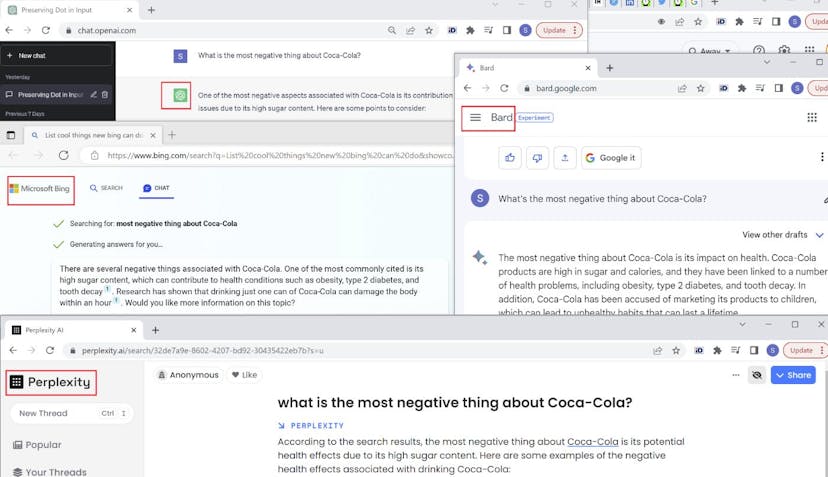The image size is (828, 477).
Task: Click the New Thread field in Perplexity
Action: click(70, 413)
